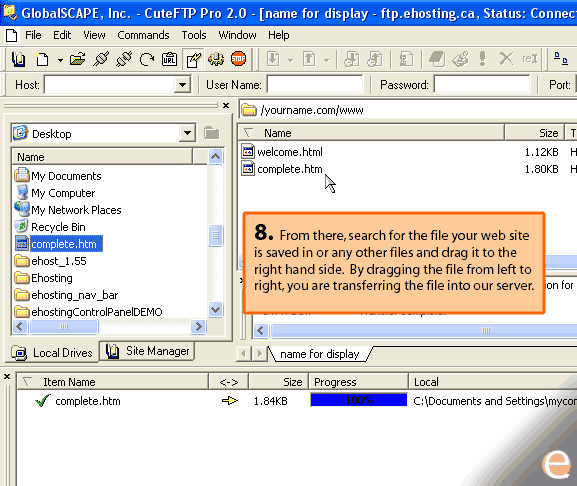Click the large icons view toolbar icon
Screen dimensions: 577x486
(561, 59)
